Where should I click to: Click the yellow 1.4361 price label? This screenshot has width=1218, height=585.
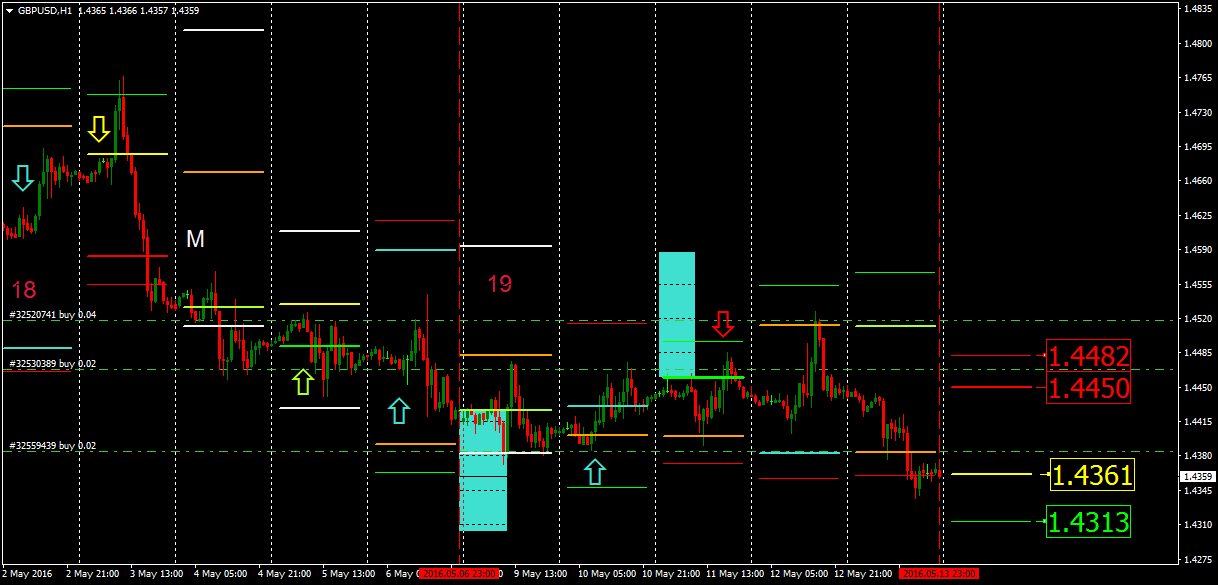click(x=1092, y=476)
